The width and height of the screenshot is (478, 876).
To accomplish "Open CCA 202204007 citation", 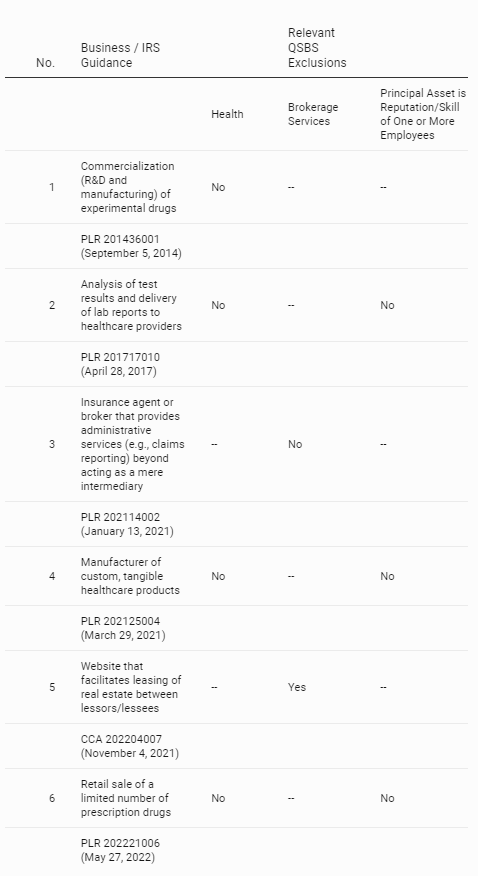I will [130, 746].
